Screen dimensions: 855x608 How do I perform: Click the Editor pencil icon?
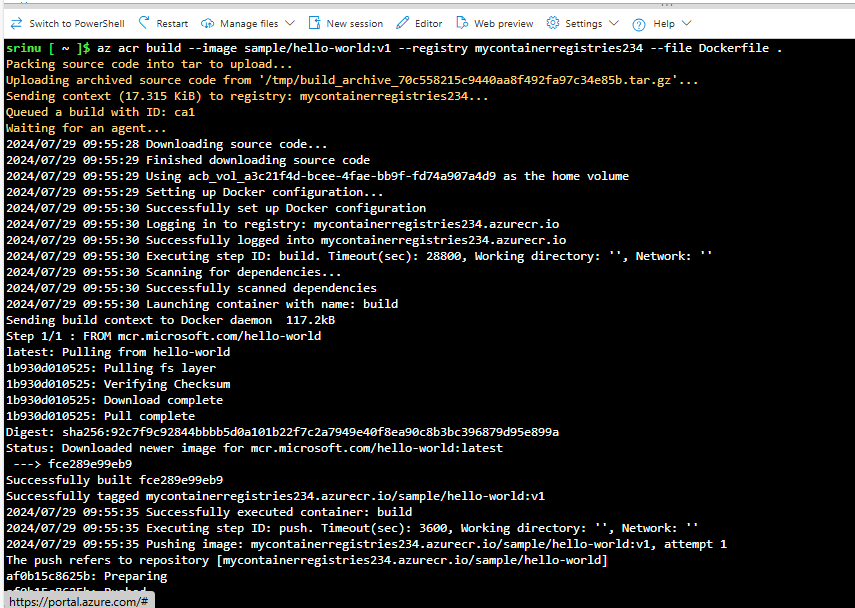402,23
